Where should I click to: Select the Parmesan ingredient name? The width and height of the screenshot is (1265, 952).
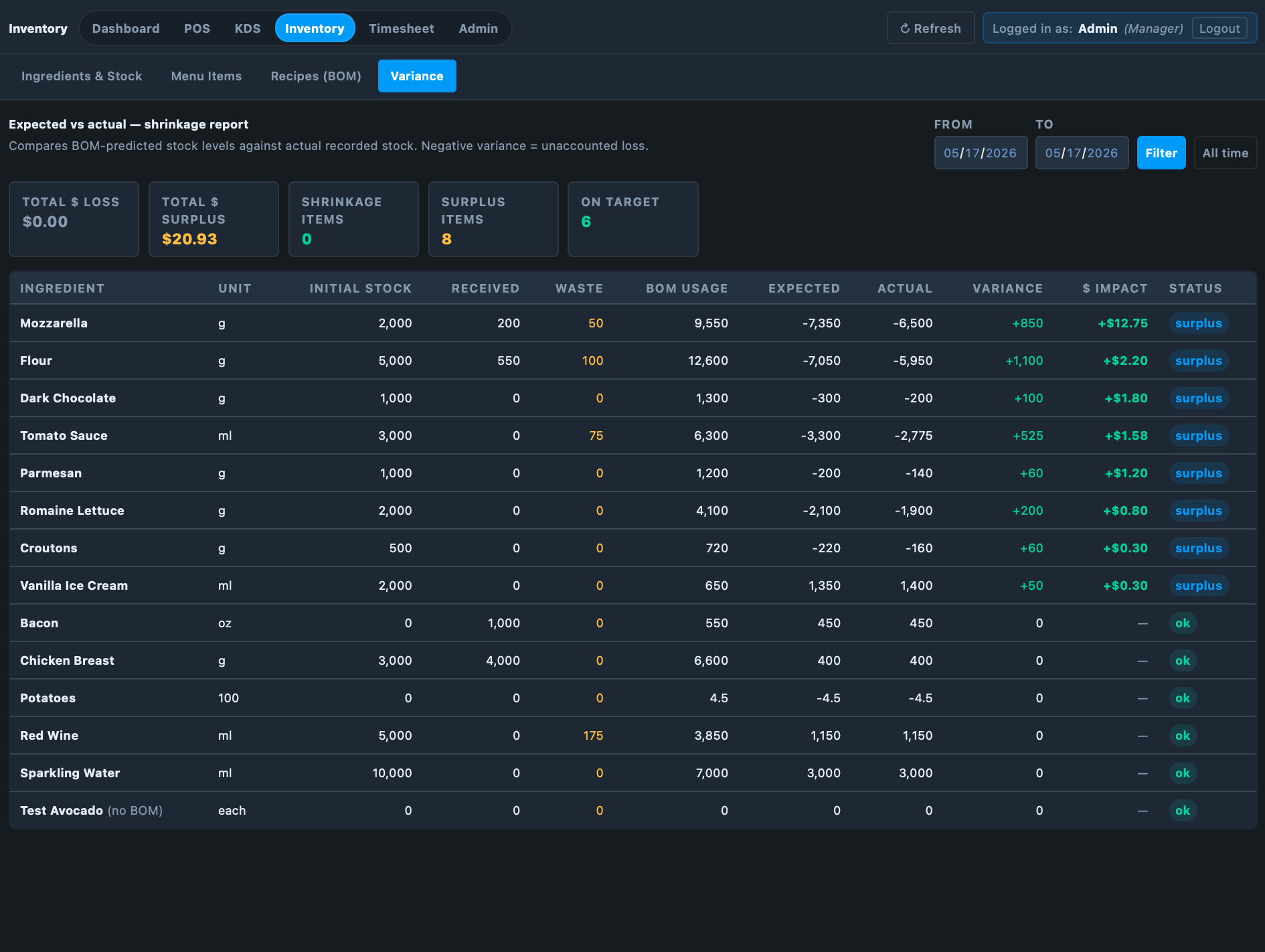click(x=51, y=473)
